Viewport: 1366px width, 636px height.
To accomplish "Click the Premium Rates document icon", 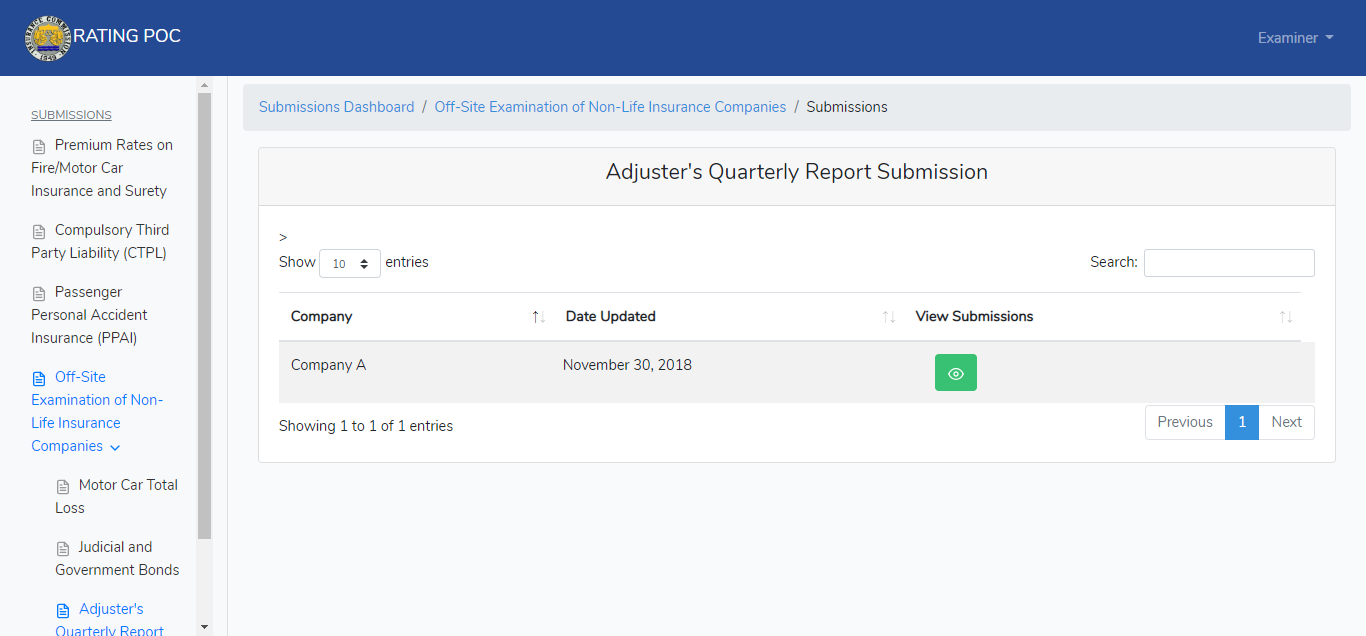I will tap(39, 147).
